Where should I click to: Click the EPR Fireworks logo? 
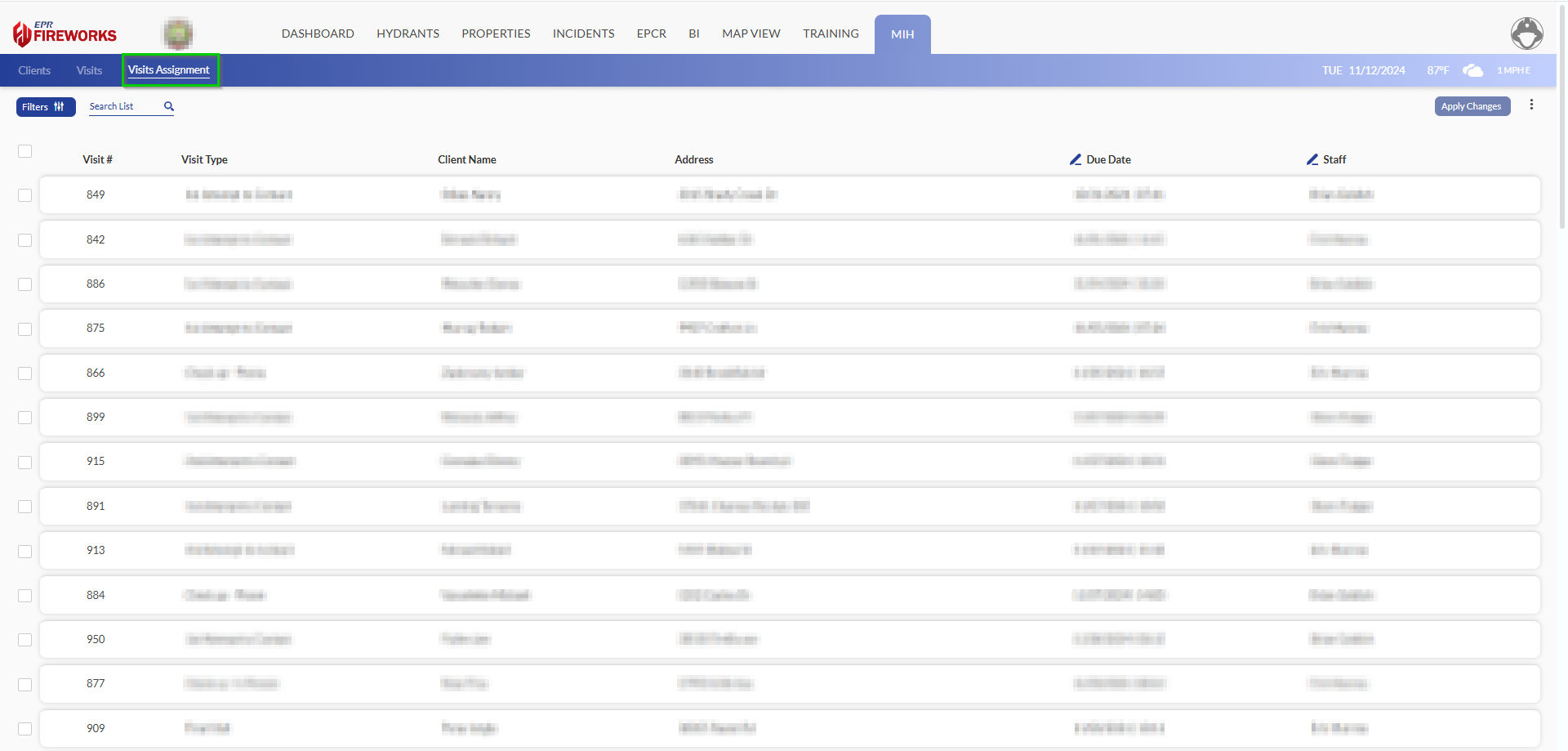pyautogui.click(x=65, y=34)
